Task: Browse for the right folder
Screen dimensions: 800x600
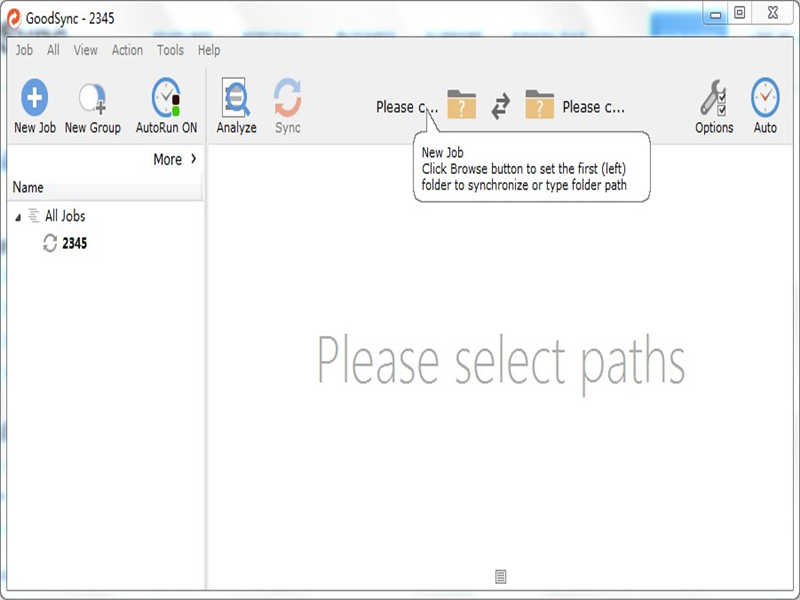Action: pyautogui.click(x=539, y=105)
